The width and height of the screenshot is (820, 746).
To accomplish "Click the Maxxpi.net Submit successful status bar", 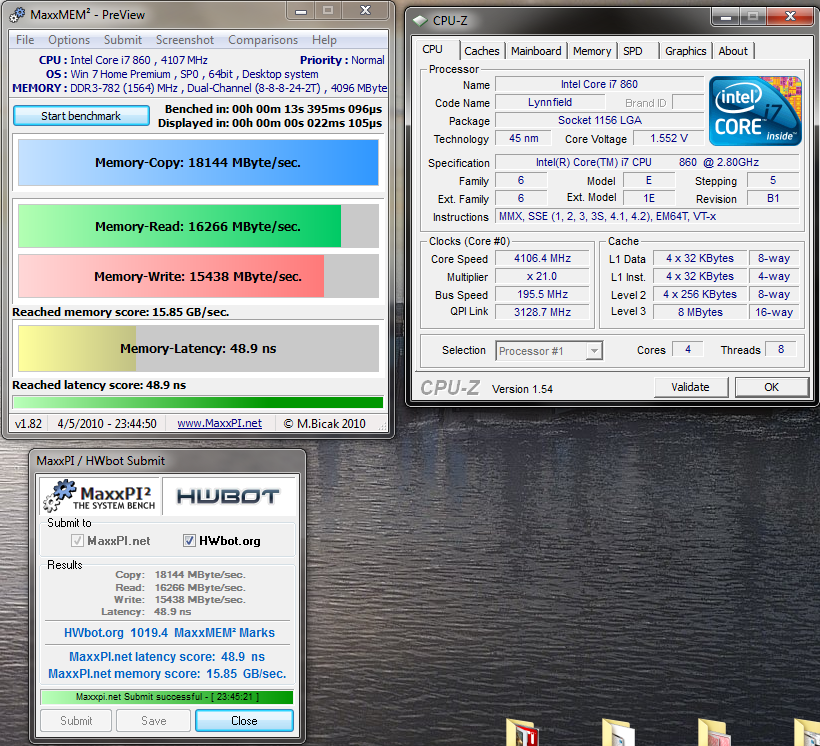I will (x=167, y=697).
